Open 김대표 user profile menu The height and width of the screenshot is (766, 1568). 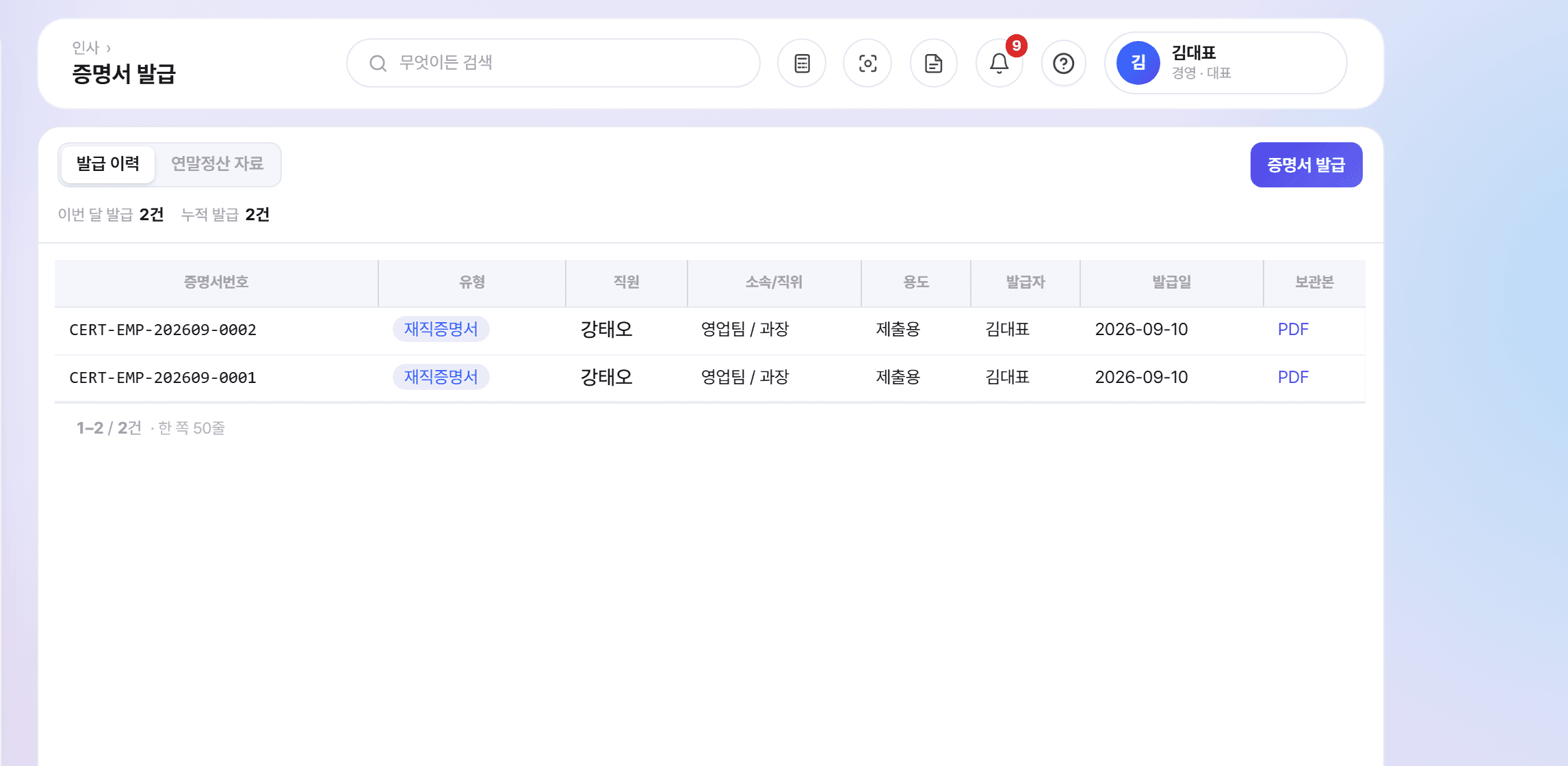pyautogui.click(x=1225, y=63)
